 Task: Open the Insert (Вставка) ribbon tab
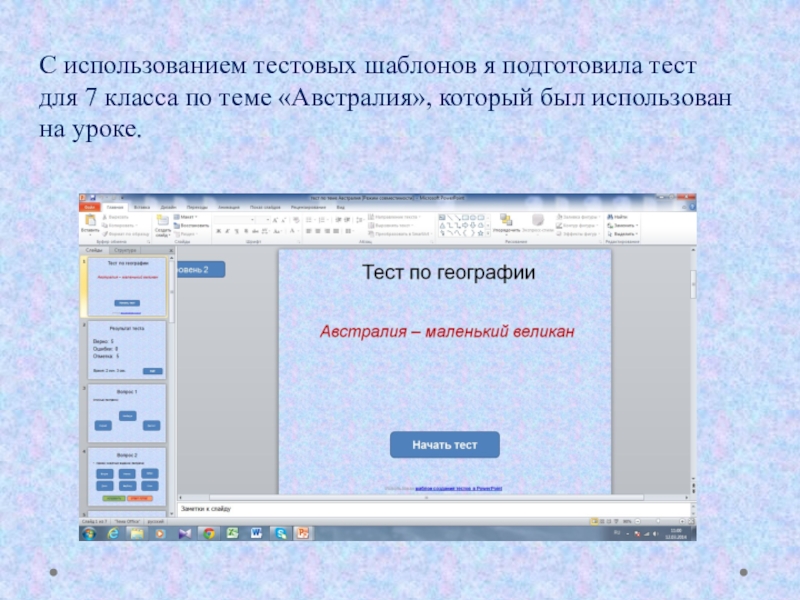pyautogui.click(x=142, y=207)
